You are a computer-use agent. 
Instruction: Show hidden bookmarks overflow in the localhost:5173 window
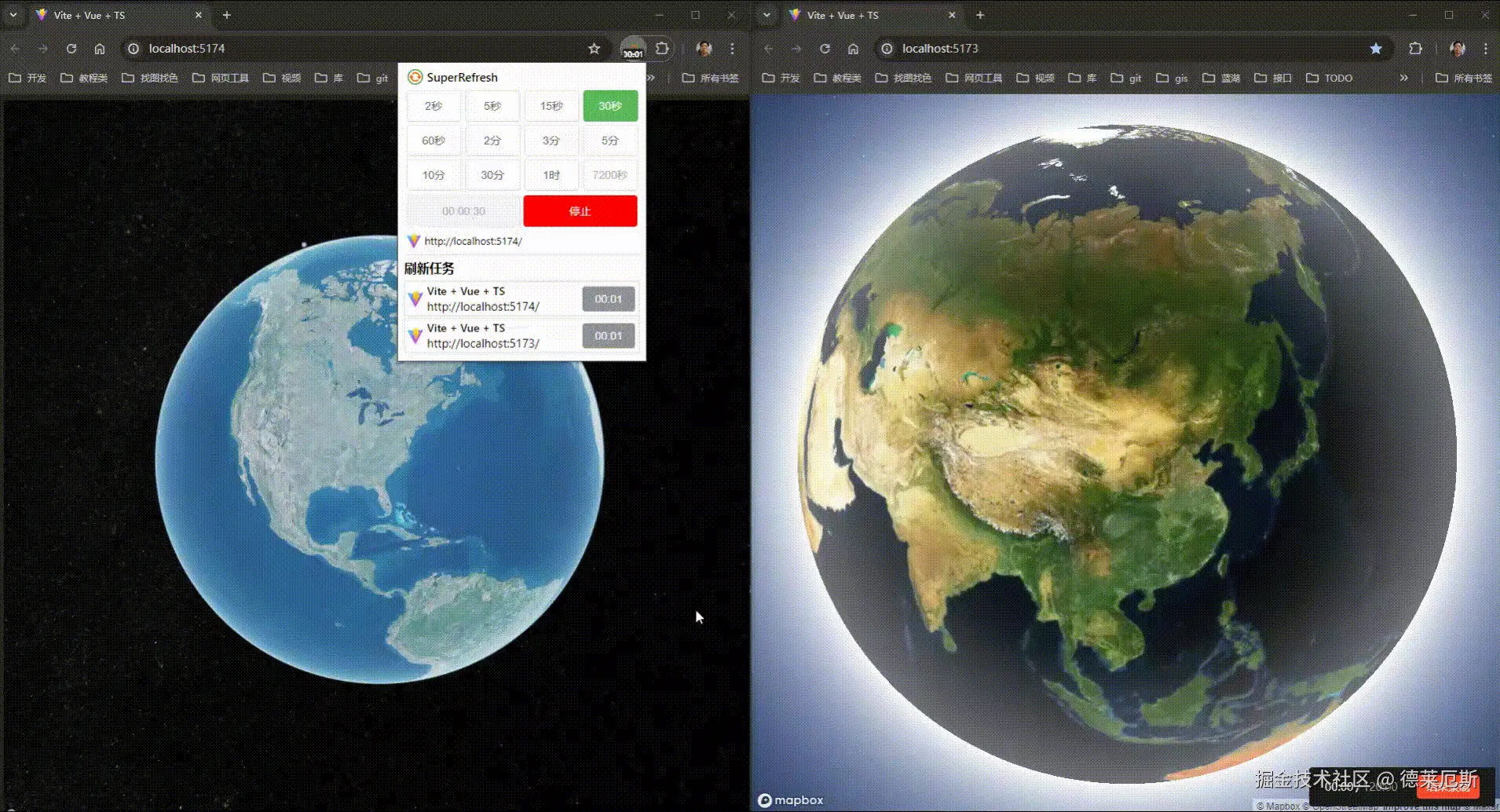tap(1404, 78)
